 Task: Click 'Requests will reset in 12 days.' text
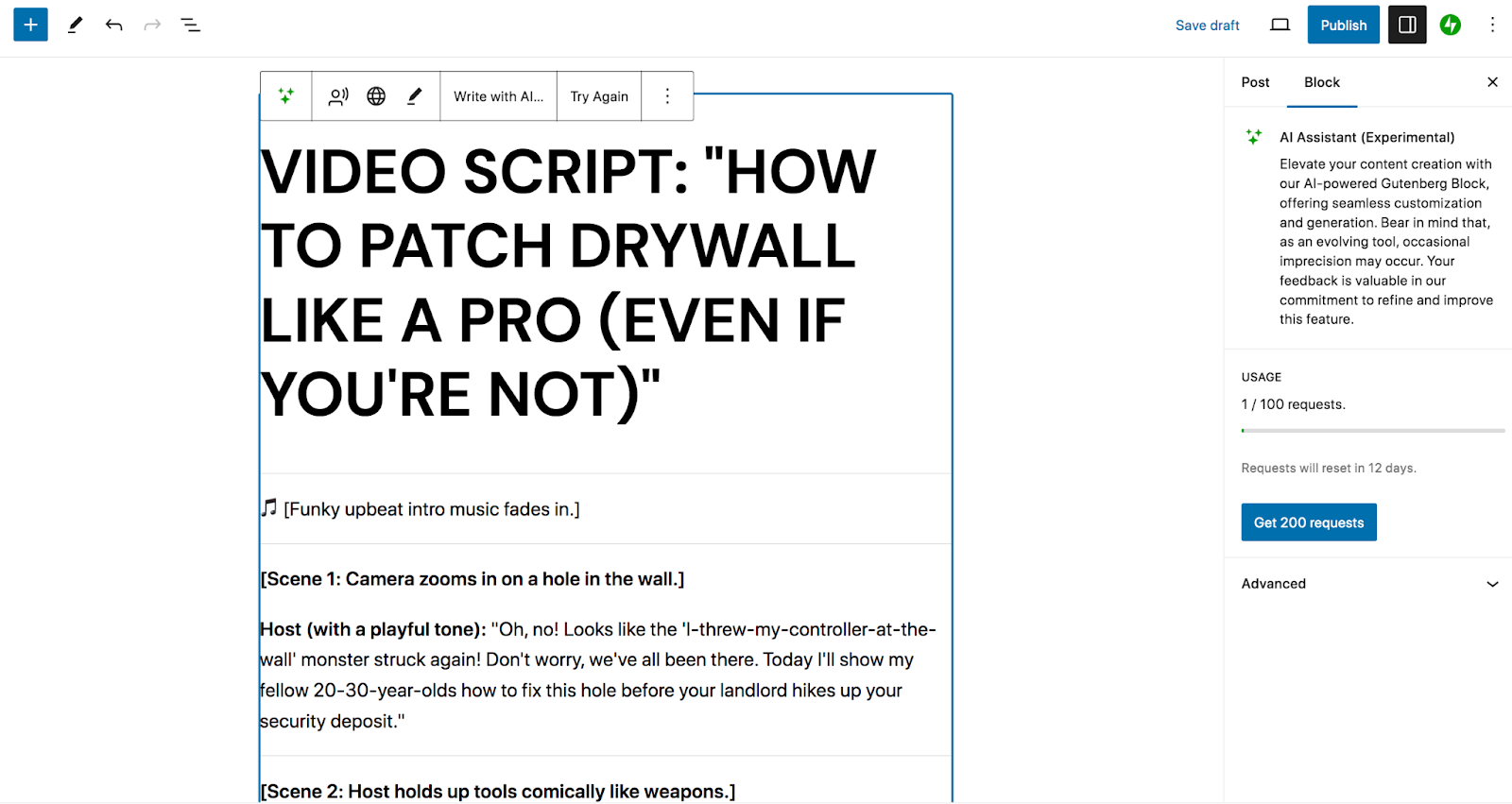pos(1329,469)
